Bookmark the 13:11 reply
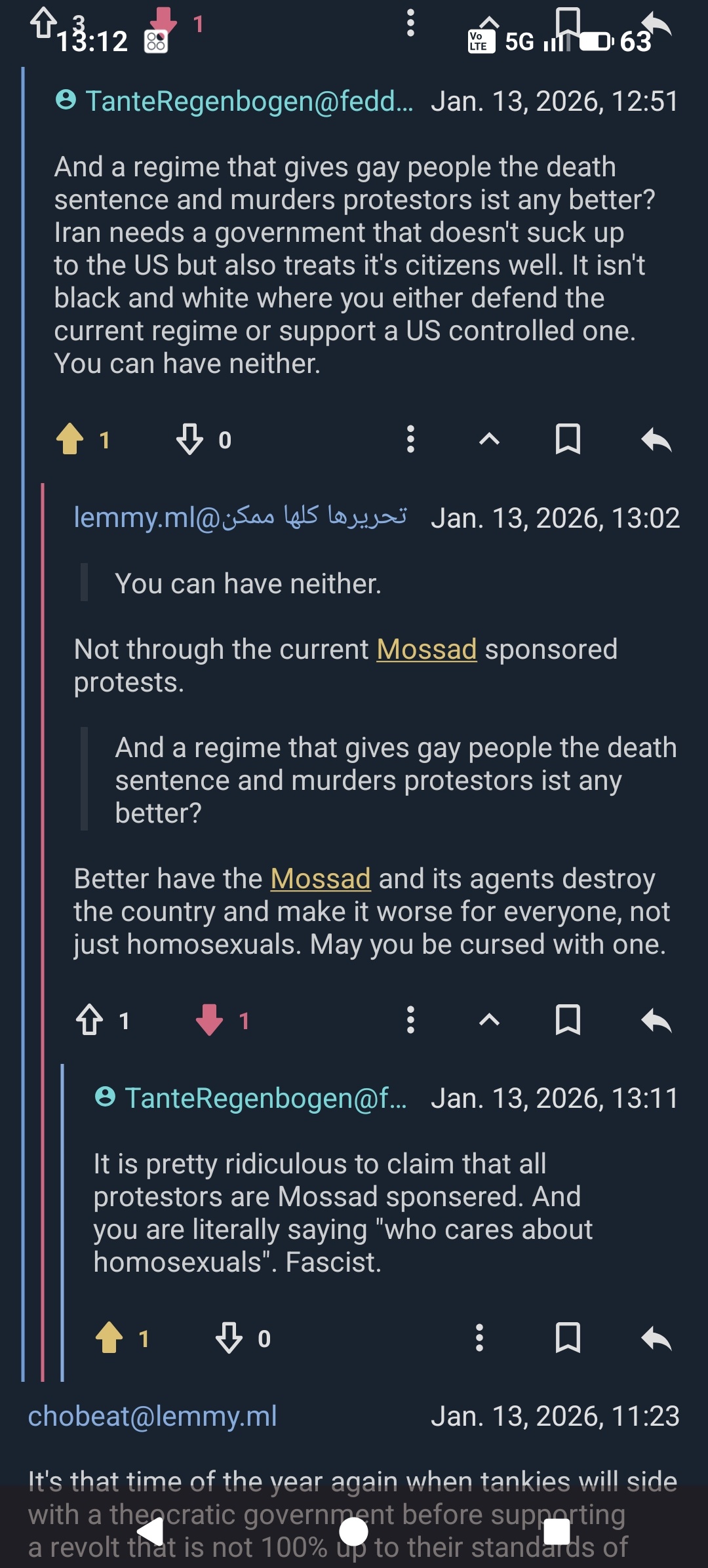This screenshot has height=1568, width=708. click(568, 1338)
